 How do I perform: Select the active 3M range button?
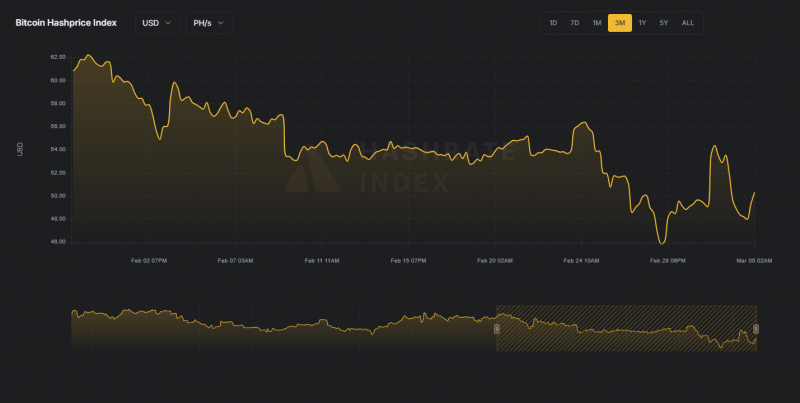tap(620, 23)
